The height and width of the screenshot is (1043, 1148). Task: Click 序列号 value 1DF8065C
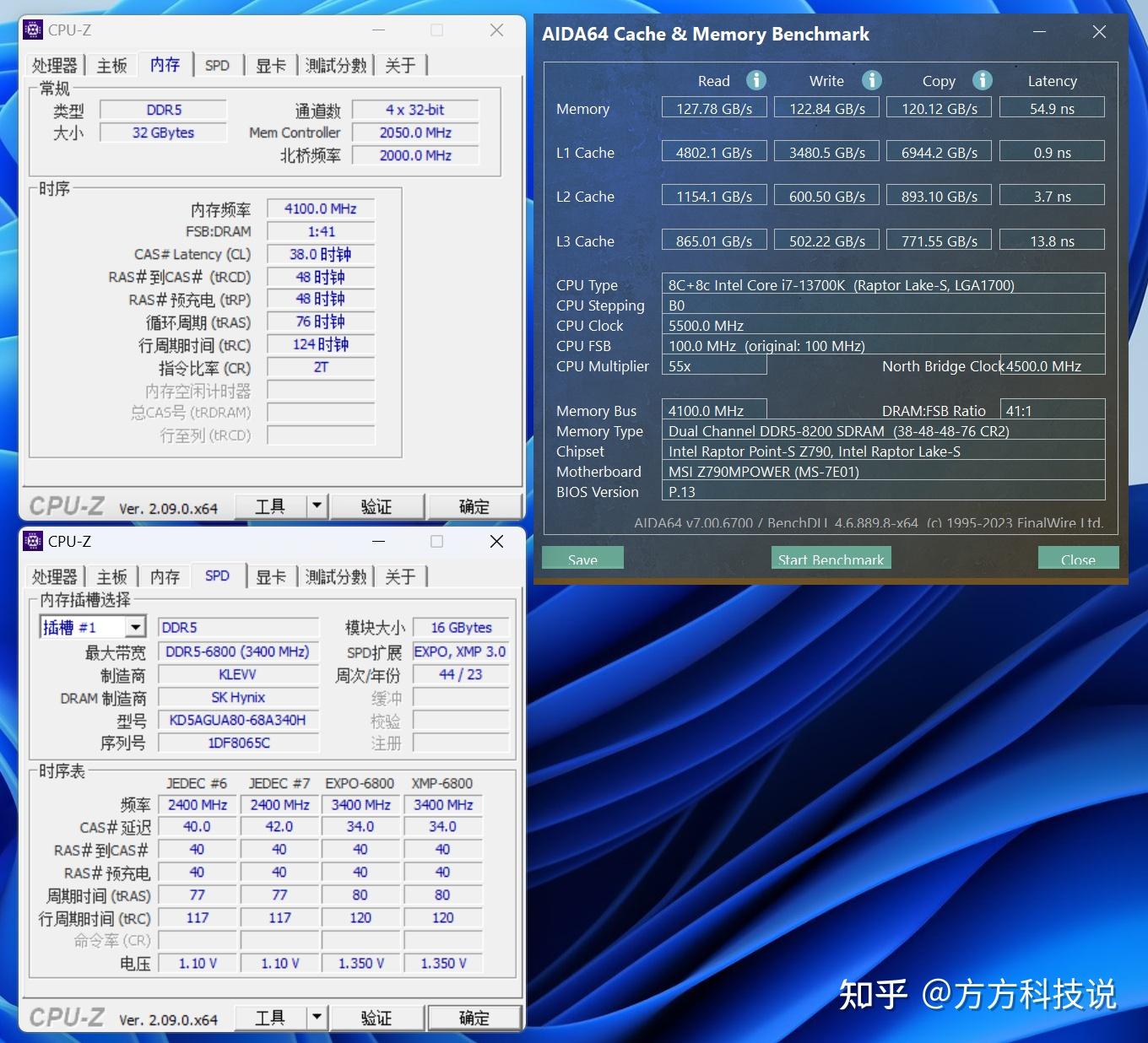238,743
